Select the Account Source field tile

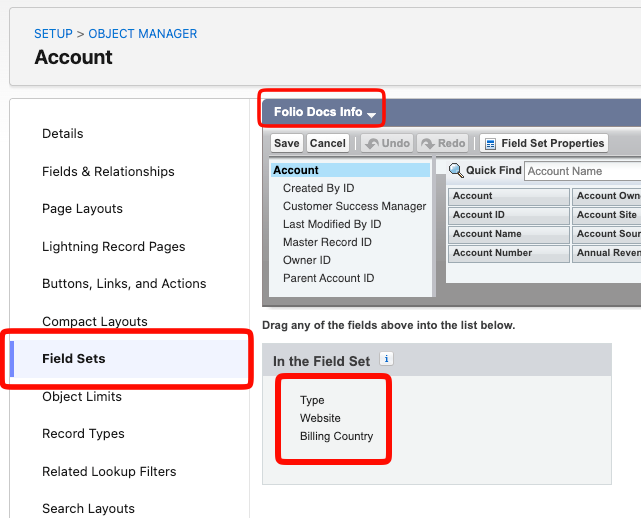tap(607, 234)
